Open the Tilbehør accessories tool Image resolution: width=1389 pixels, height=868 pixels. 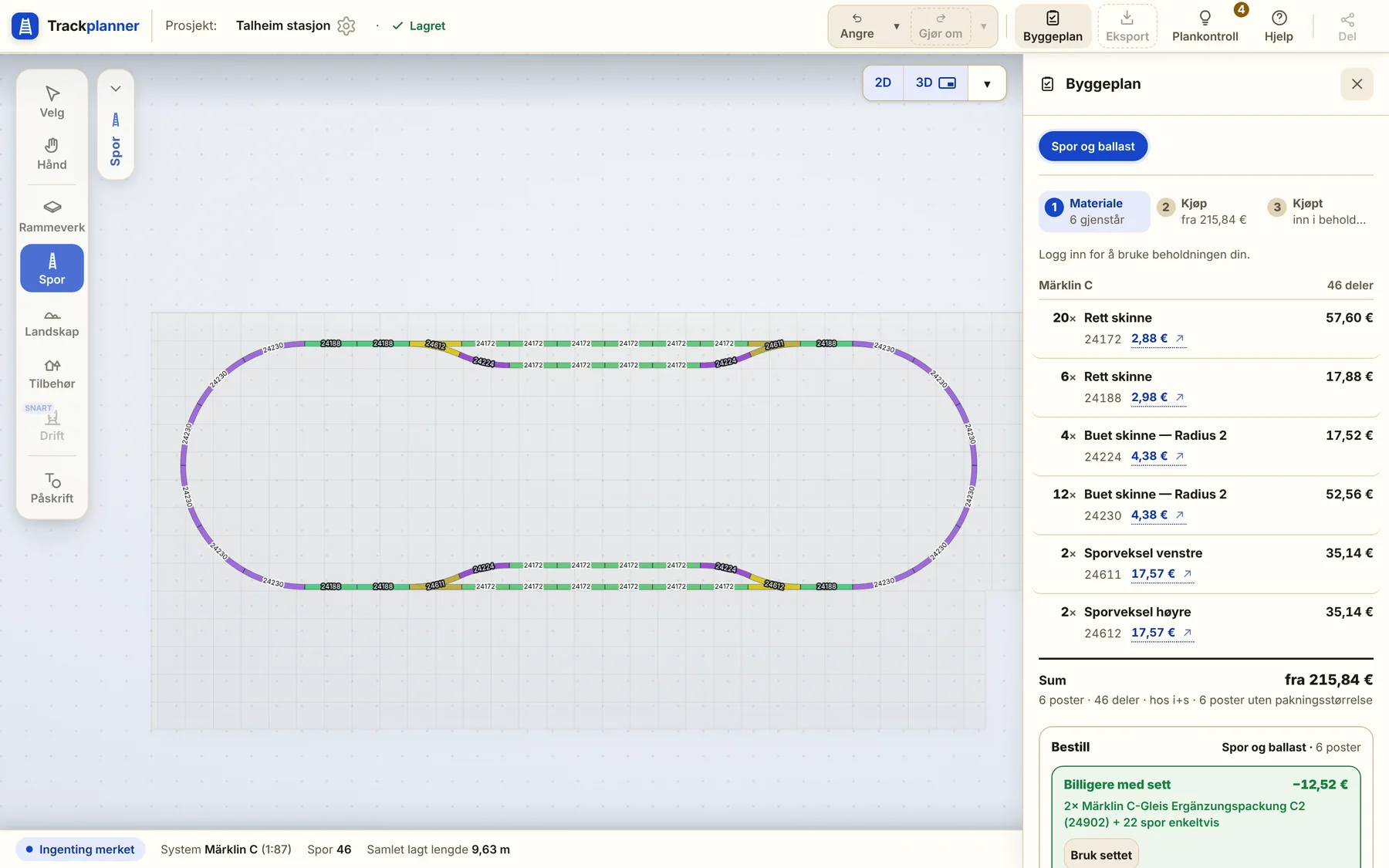point(52,373)
